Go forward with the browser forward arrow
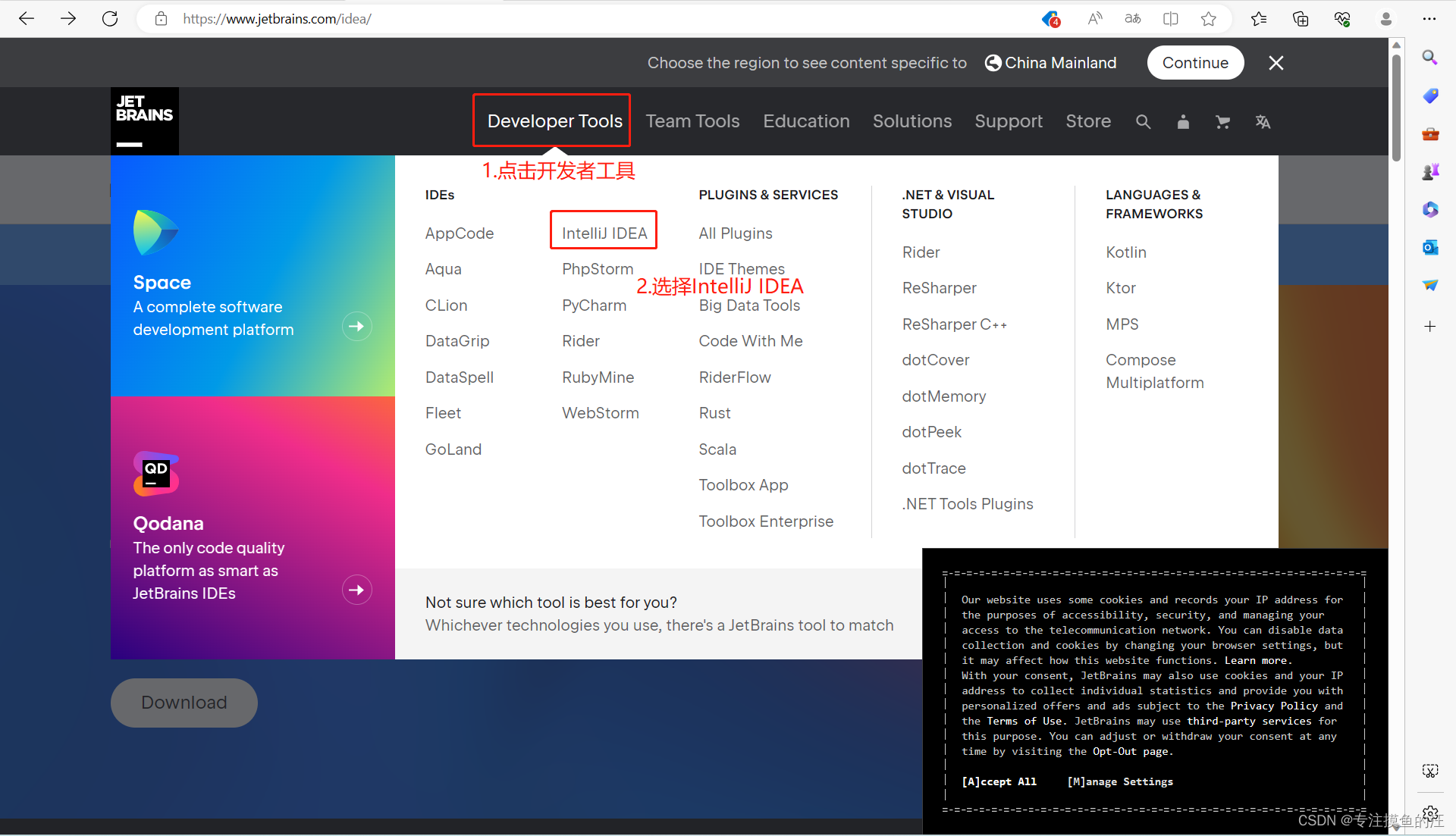 [68, 19]
